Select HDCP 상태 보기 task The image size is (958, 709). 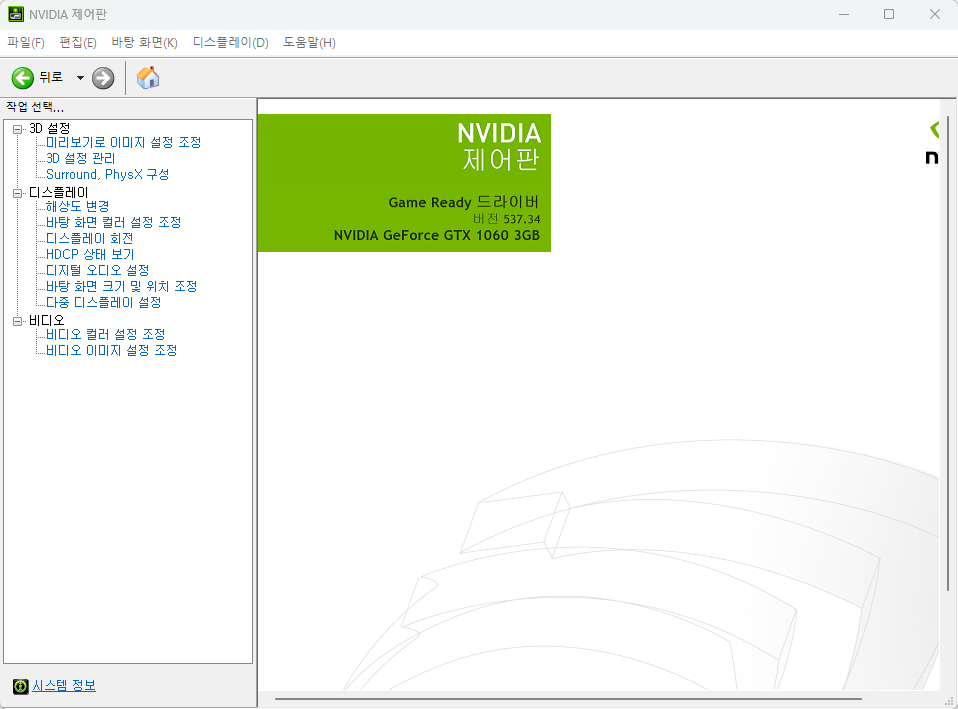[90, 254]
